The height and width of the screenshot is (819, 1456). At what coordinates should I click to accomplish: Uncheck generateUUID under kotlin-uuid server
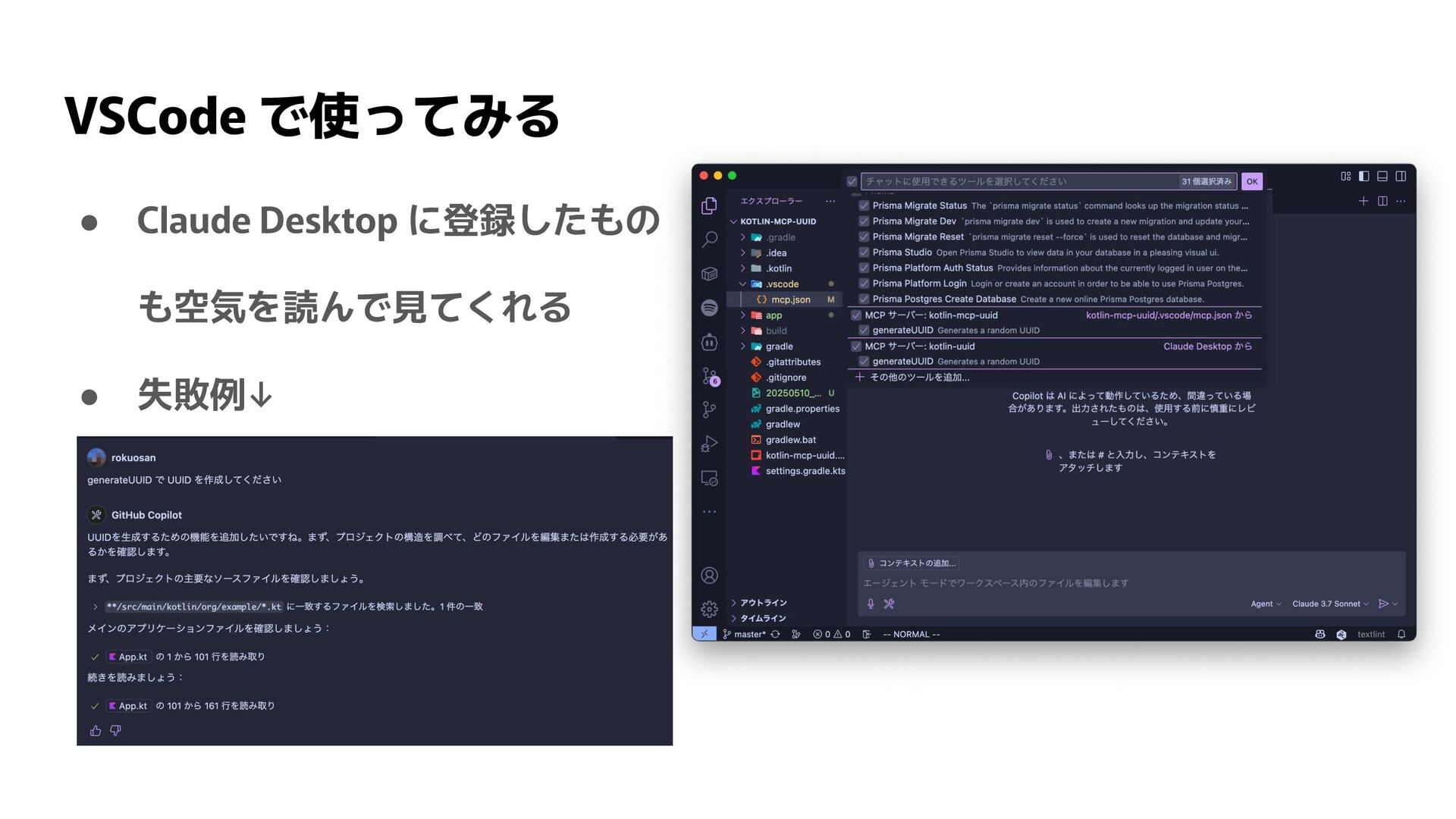point(864,362)
